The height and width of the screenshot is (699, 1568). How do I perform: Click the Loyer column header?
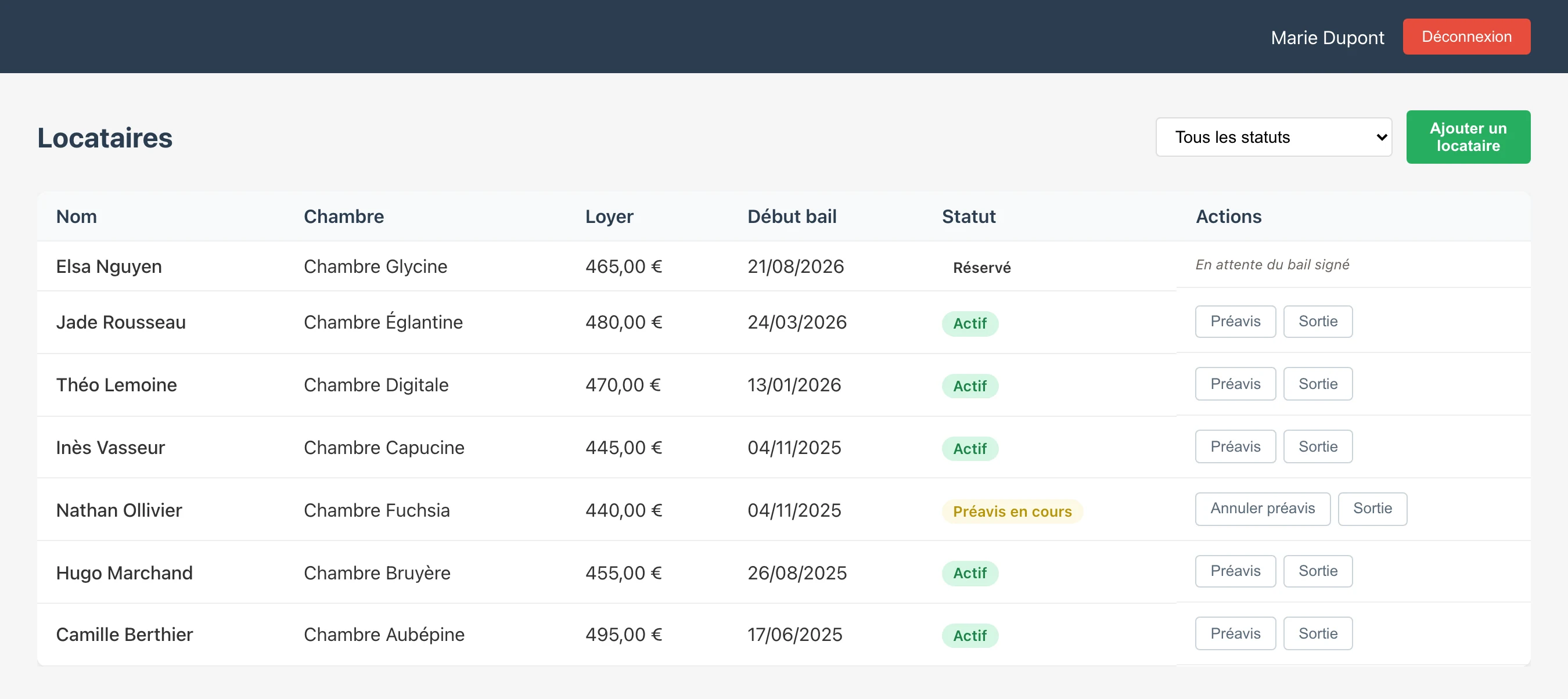tap(609, 217)
